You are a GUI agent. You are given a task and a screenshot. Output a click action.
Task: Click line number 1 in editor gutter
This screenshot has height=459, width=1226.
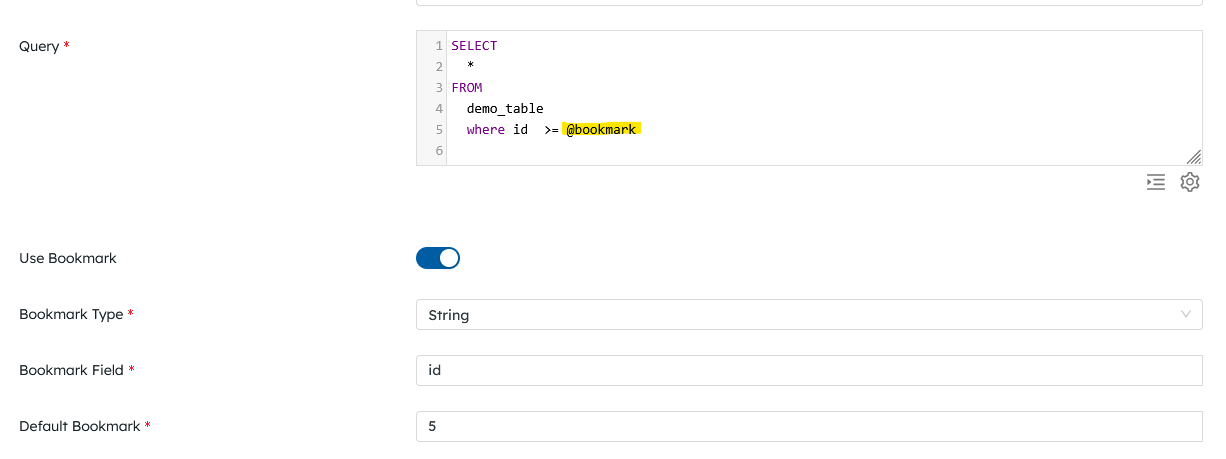[439, 46]
